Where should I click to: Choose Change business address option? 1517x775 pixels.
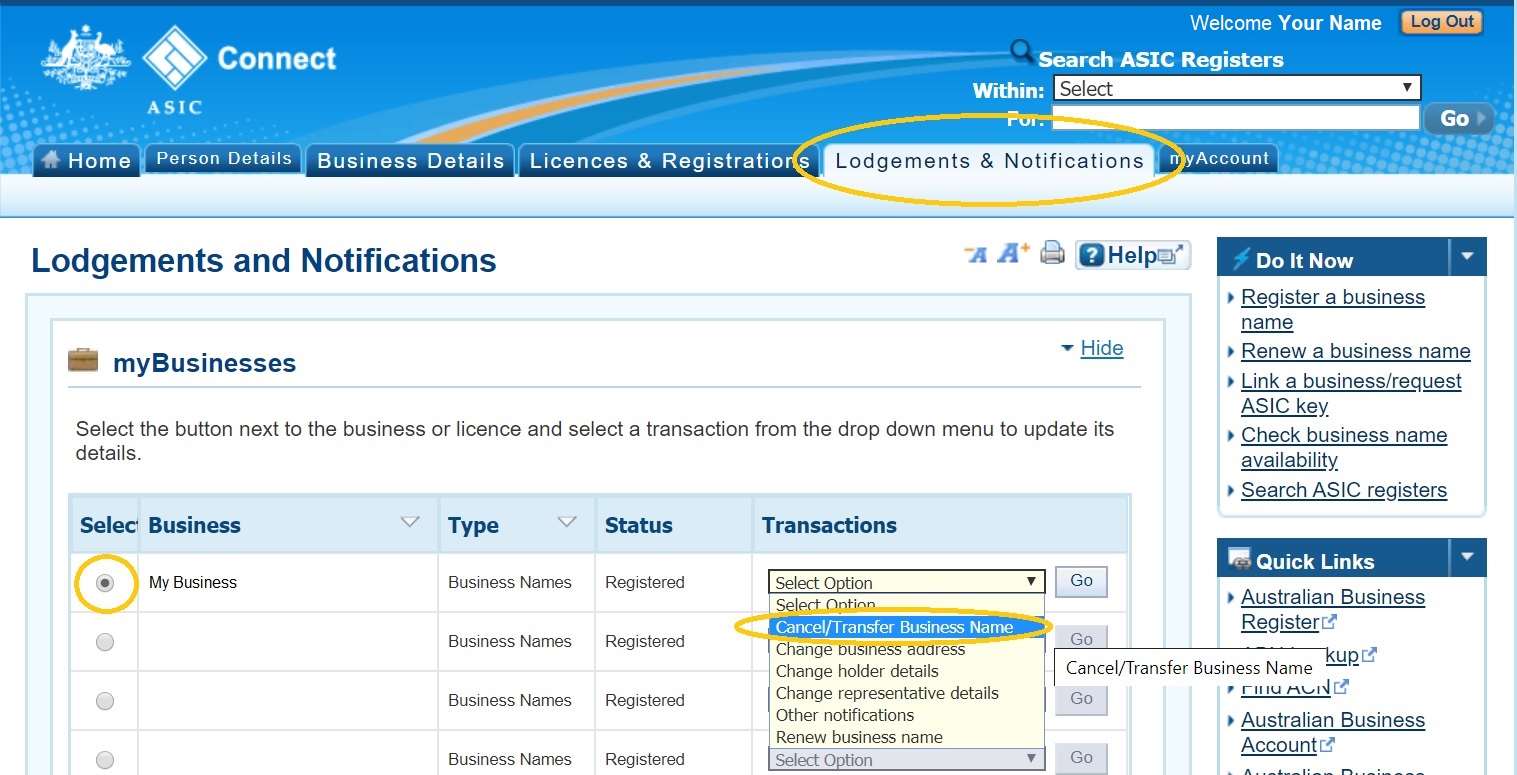pos(907,649)
